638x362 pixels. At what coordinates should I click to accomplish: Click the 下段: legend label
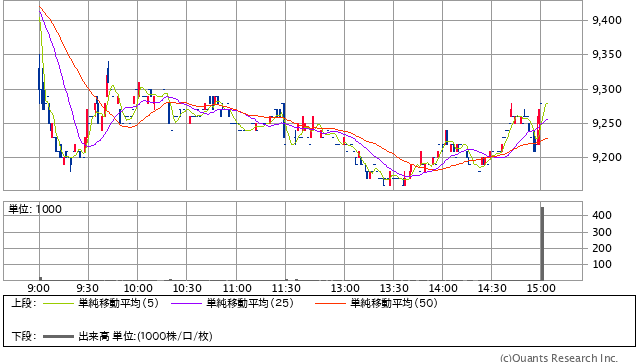(24, 336)
